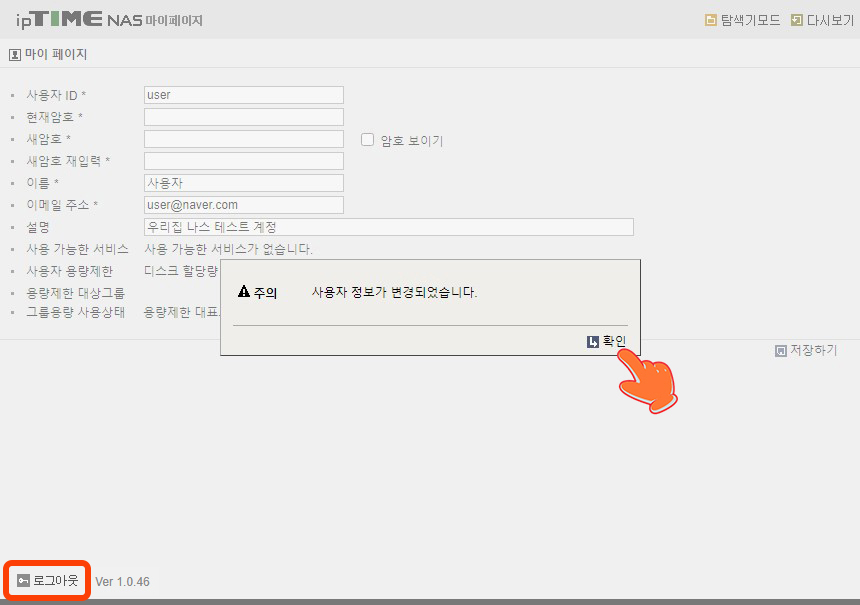Click the 다시보기 refresh icon

click(x=797, y=20)
